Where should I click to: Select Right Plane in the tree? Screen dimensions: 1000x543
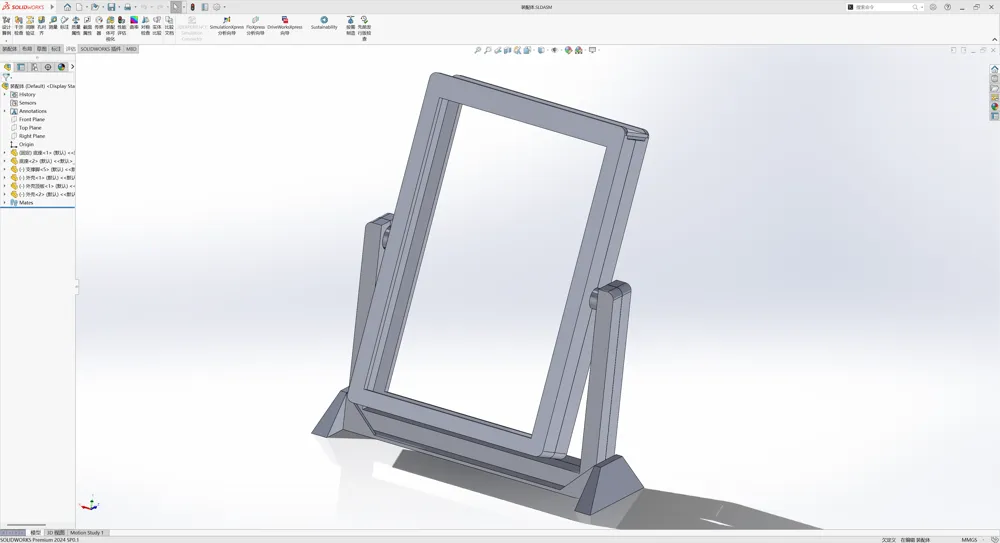(x=32, y=136)
